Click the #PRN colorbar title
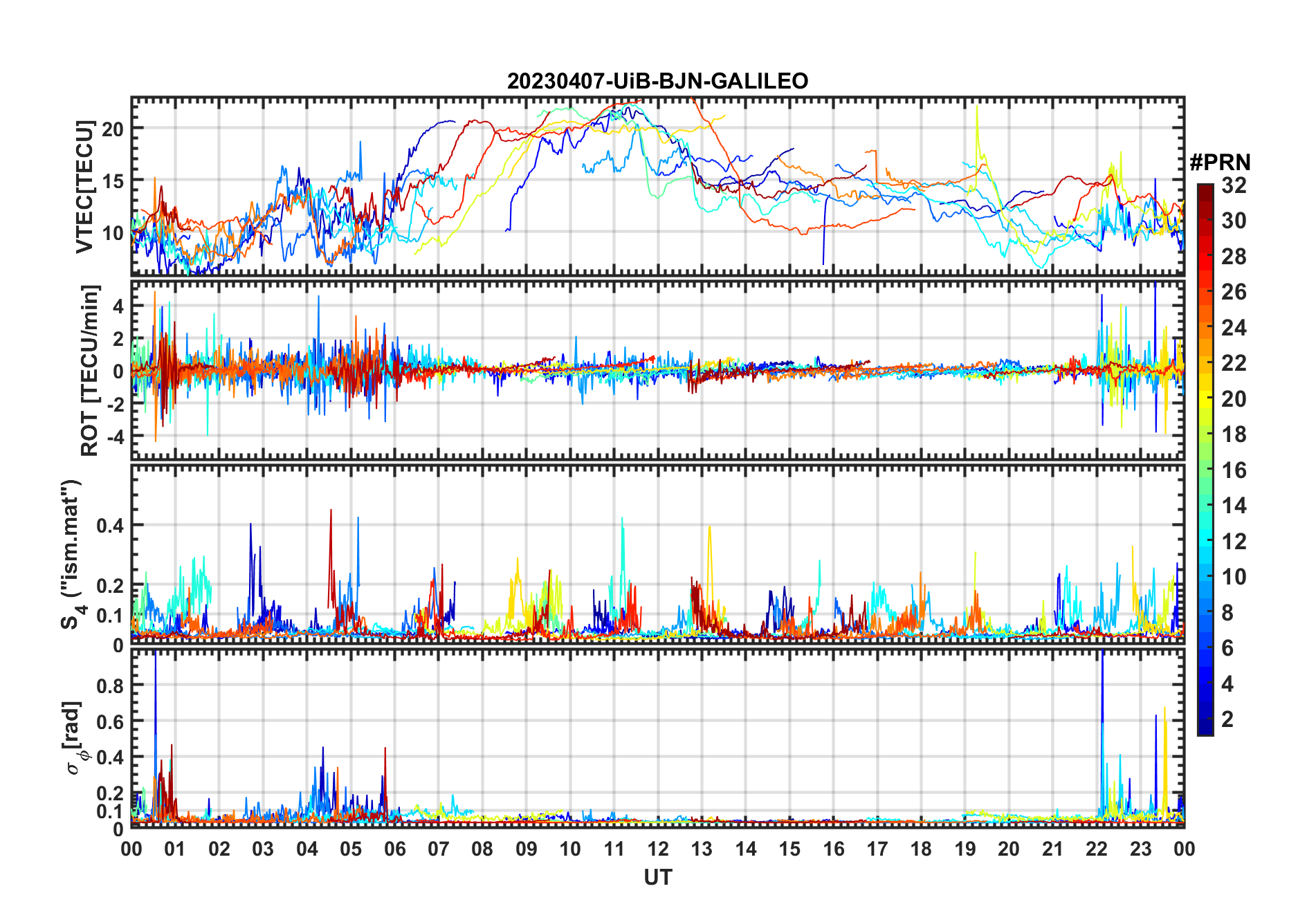The height and width of the screenshot is (920, 1316). (1220, 163)
